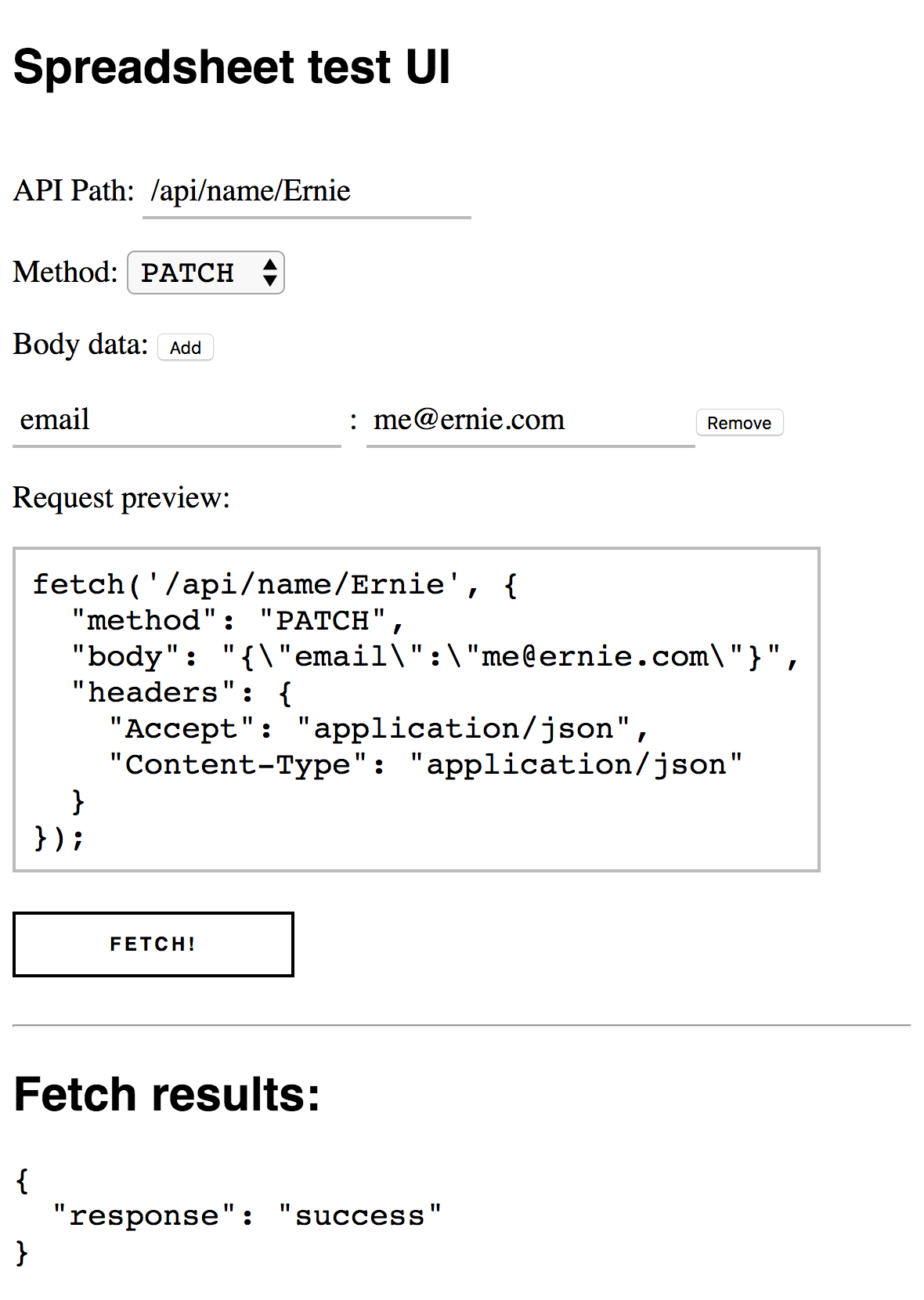The height and width of the screenshot is (1300, 924).
Task: Click the "API Path:" label
Action: click(74, 191)
